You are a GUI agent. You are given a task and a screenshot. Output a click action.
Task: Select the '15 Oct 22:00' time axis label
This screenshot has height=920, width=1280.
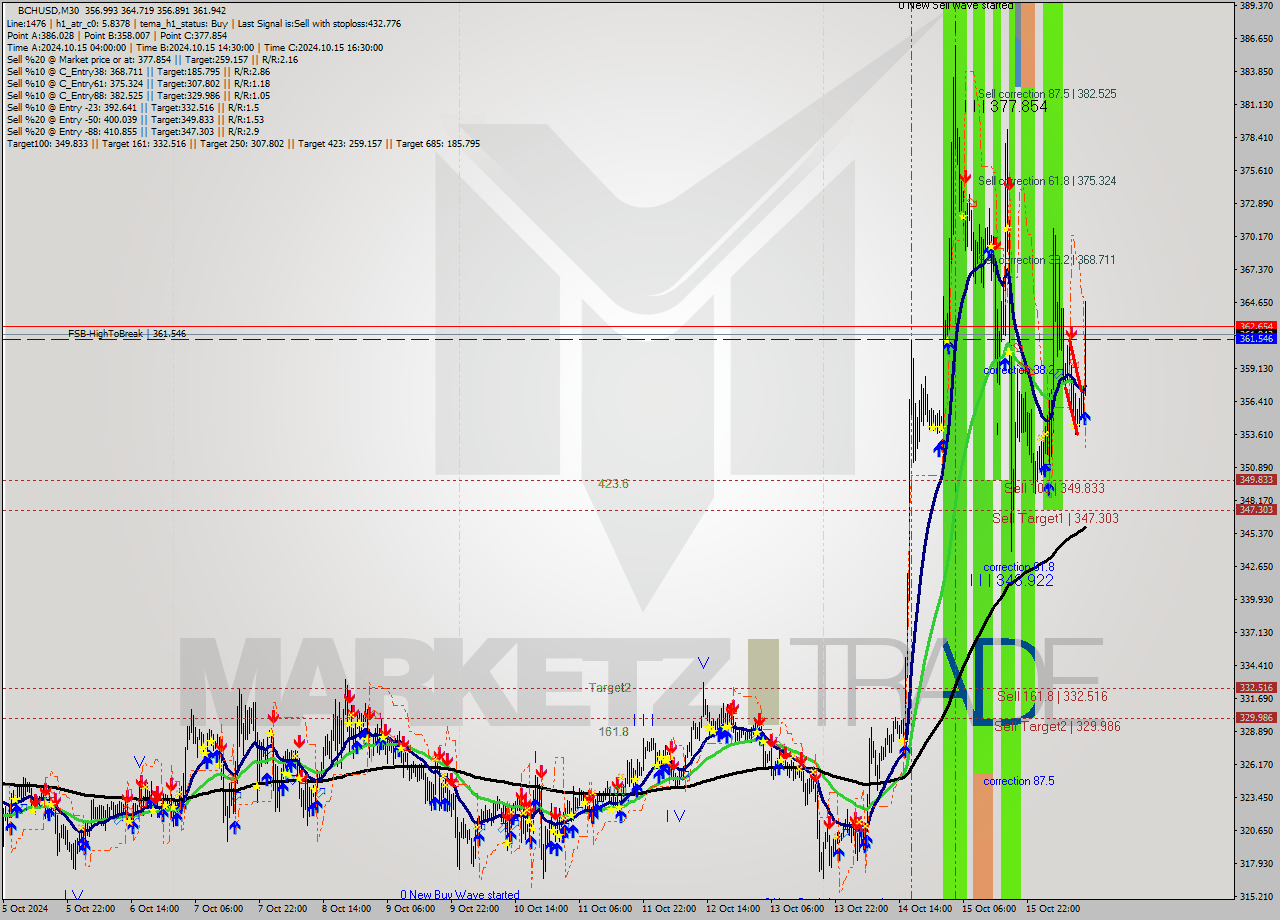click(1053, 910)
